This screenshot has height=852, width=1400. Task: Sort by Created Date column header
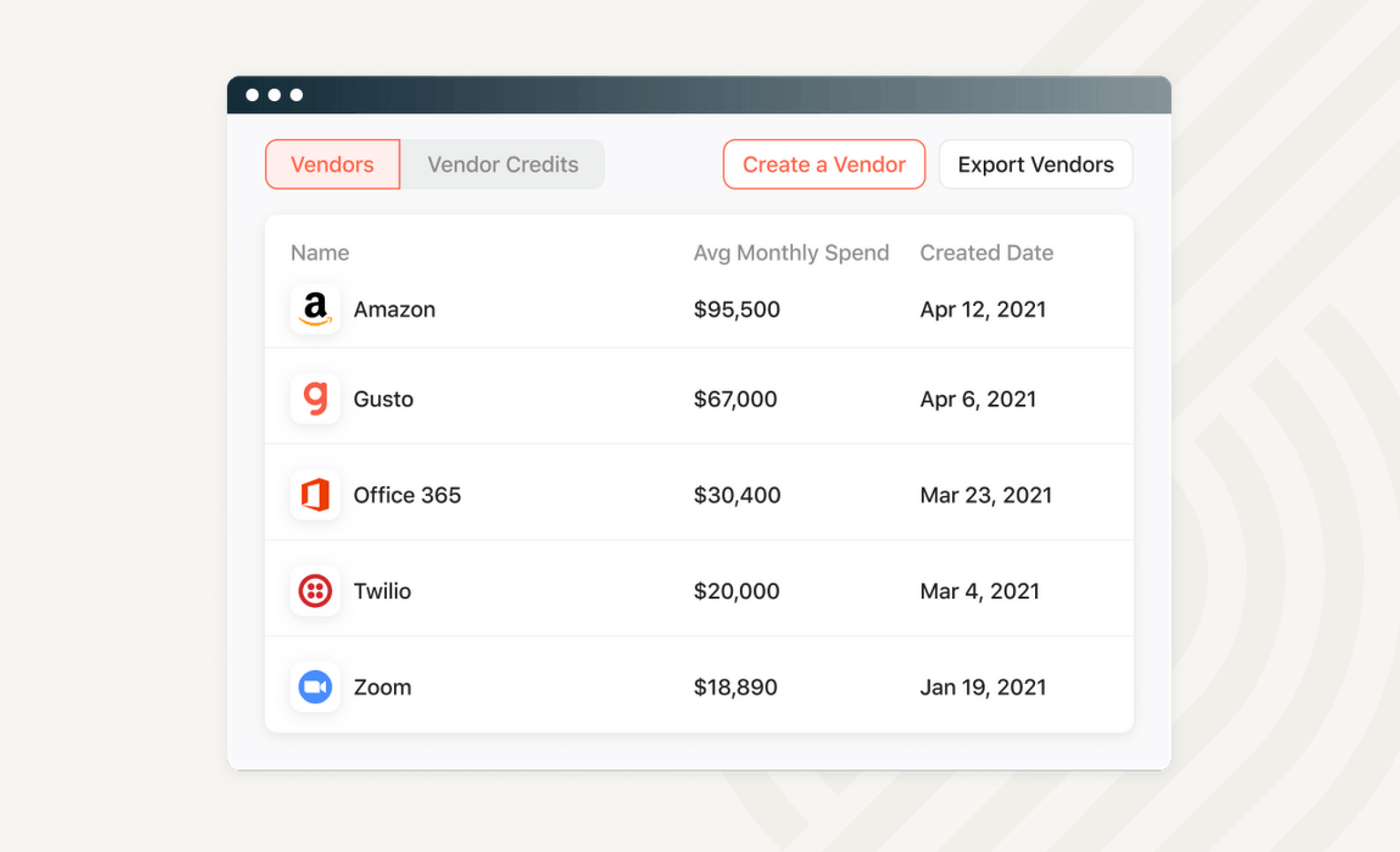click(986, 253)
